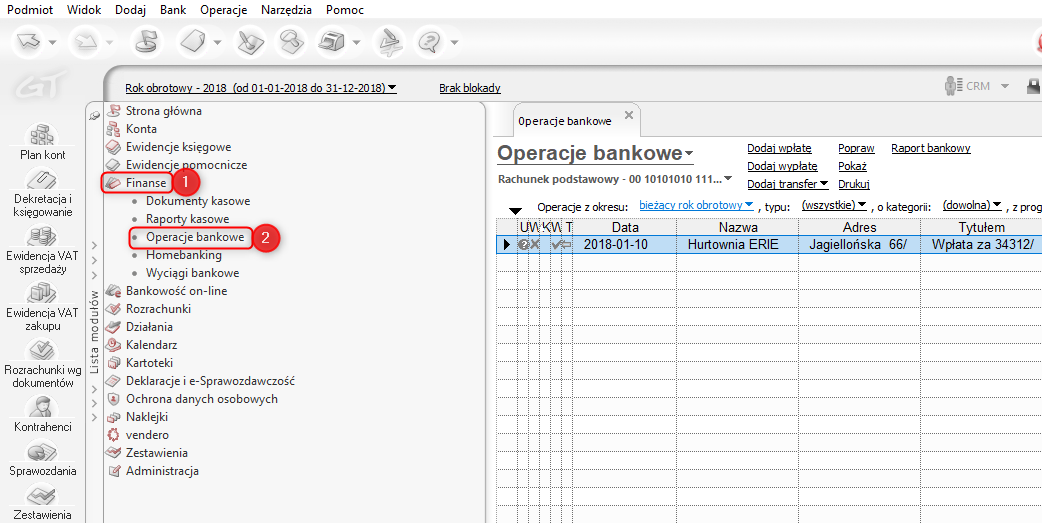Click the edit pencil toolbar icon

click(x=251, y=42)
